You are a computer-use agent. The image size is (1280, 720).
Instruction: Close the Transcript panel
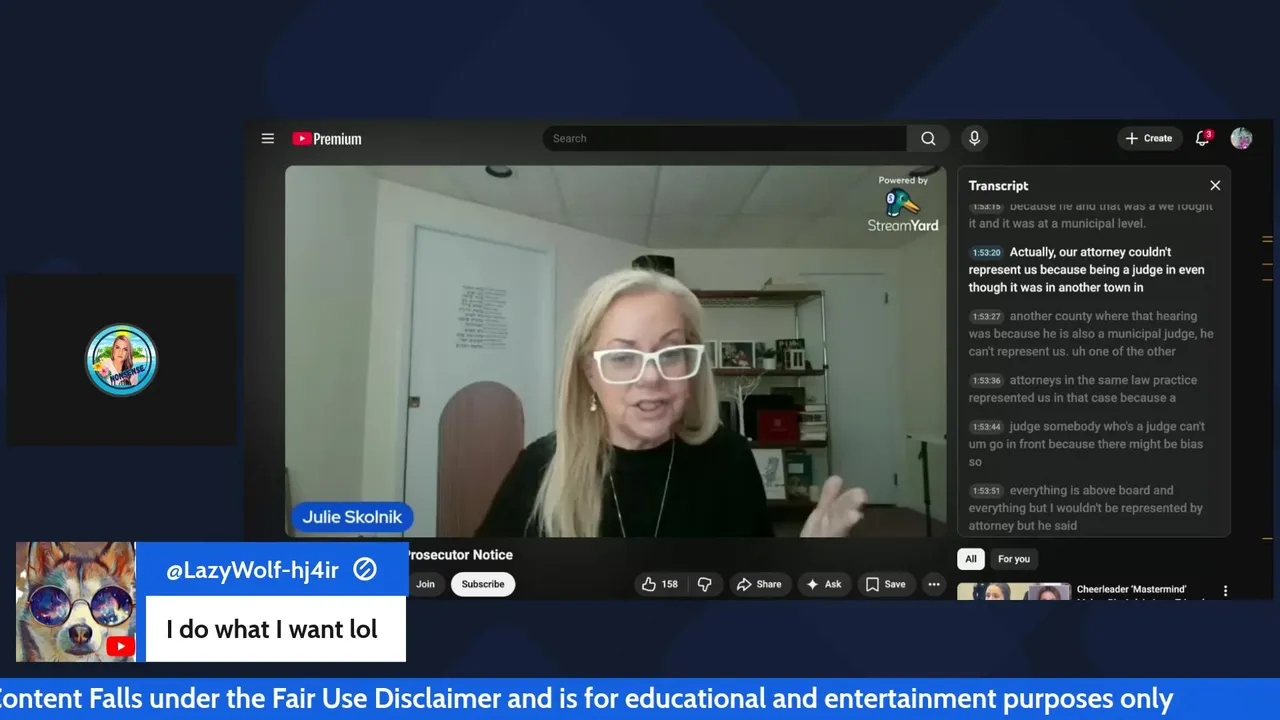(1215, 186)
